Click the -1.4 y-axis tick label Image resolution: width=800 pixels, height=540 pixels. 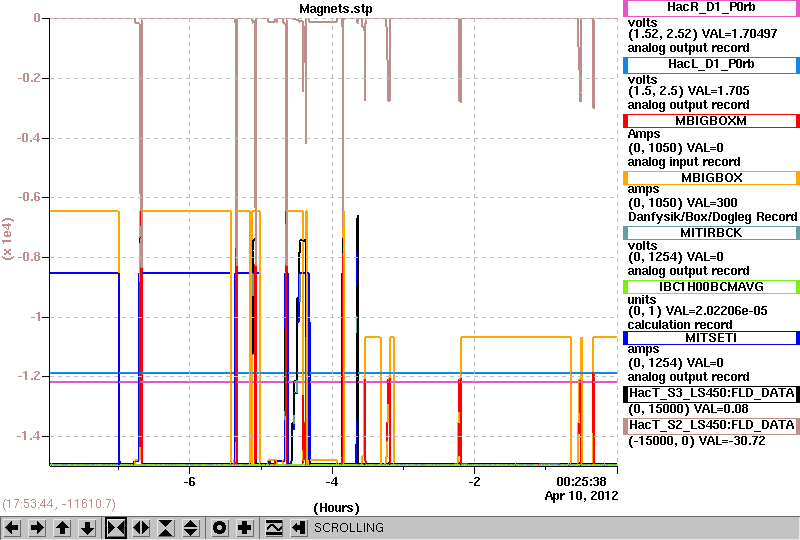pos(29,436)
